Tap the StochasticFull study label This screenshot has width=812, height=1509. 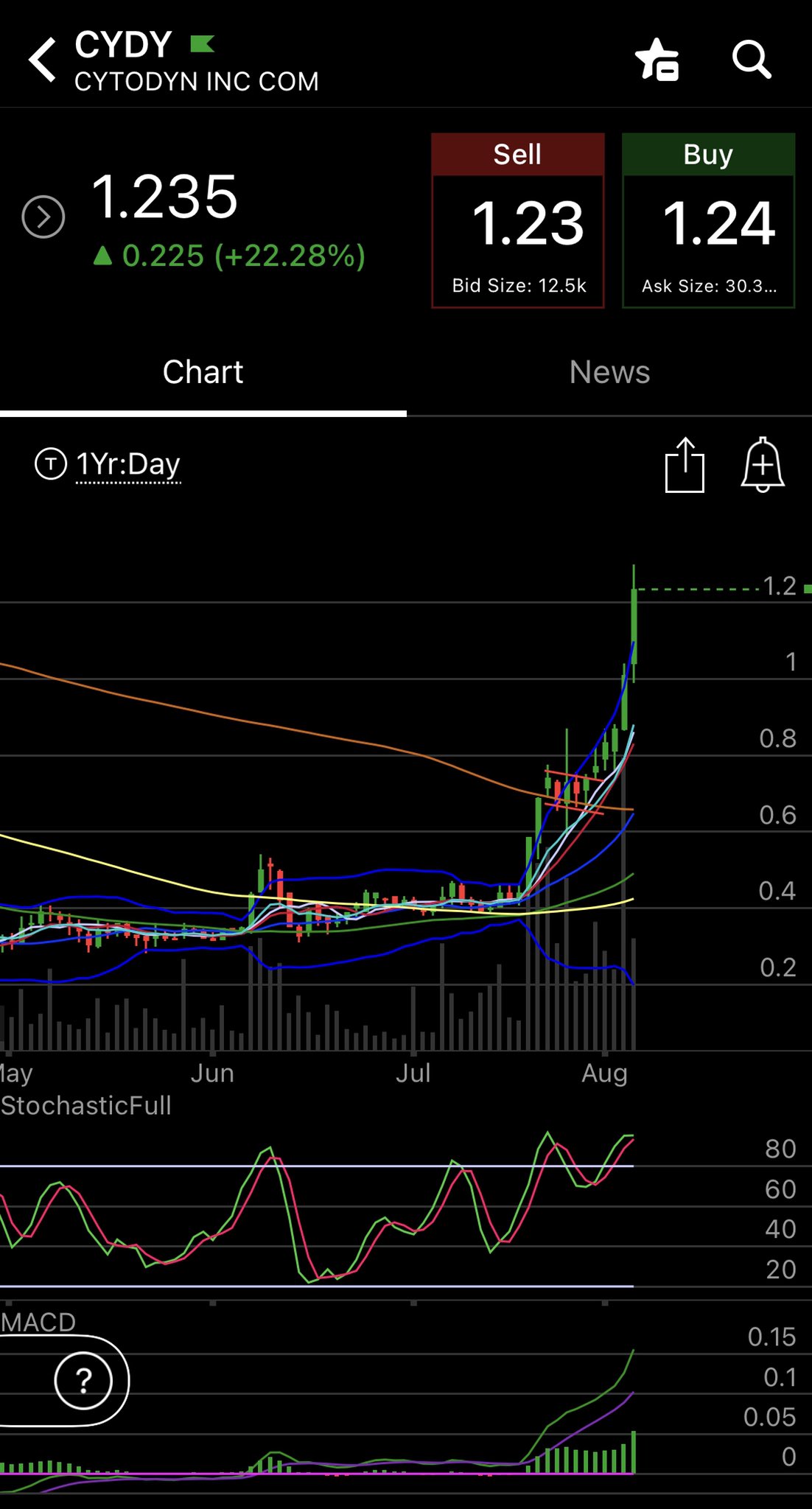(x=86, y=1105)
